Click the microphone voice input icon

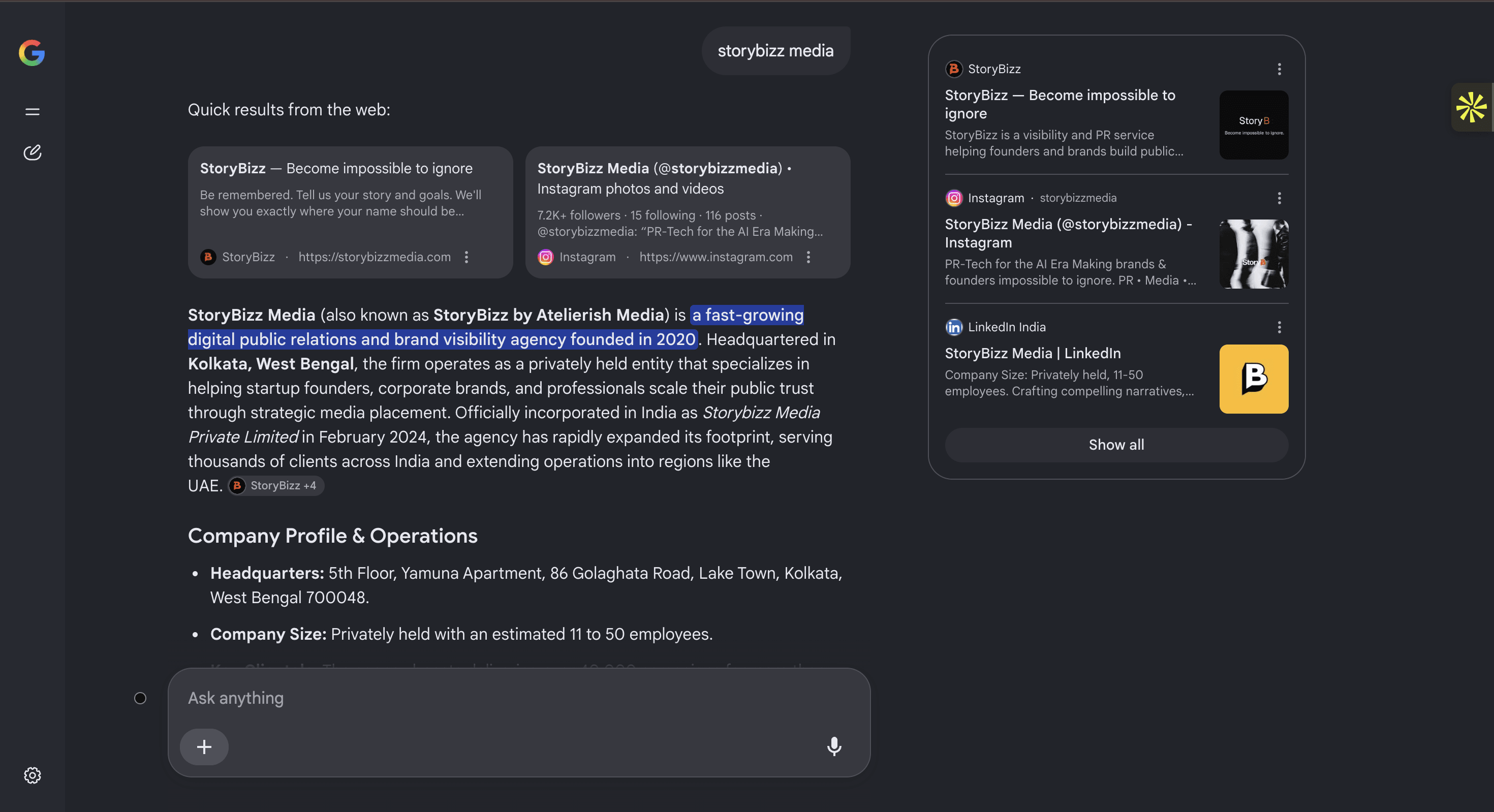pyautogui.click(x=834, y=746)
